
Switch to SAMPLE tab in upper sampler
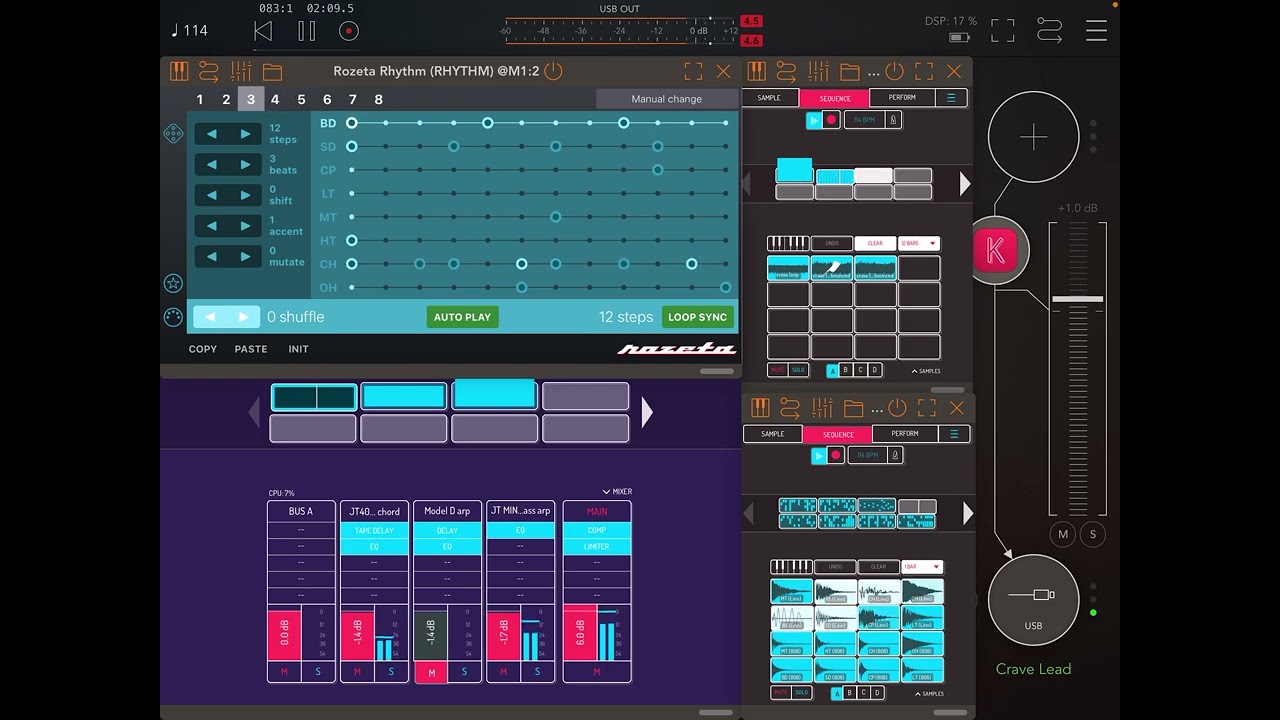click(x=769, y=98)
